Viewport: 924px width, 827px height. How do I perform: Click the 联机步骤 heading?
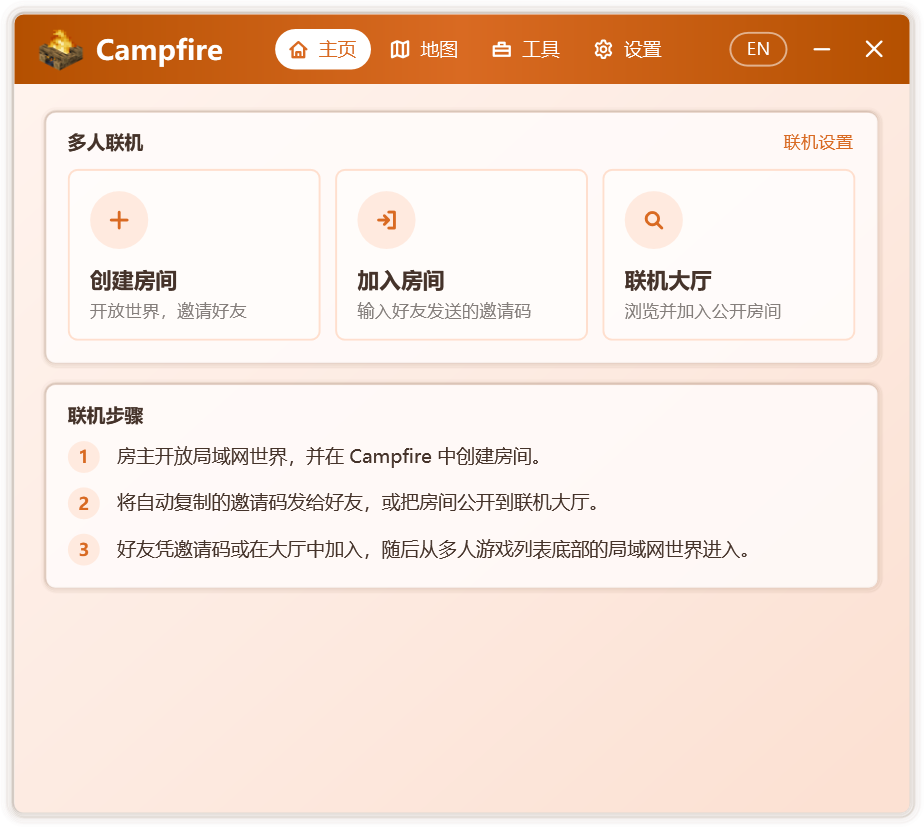tap(105, 416)
